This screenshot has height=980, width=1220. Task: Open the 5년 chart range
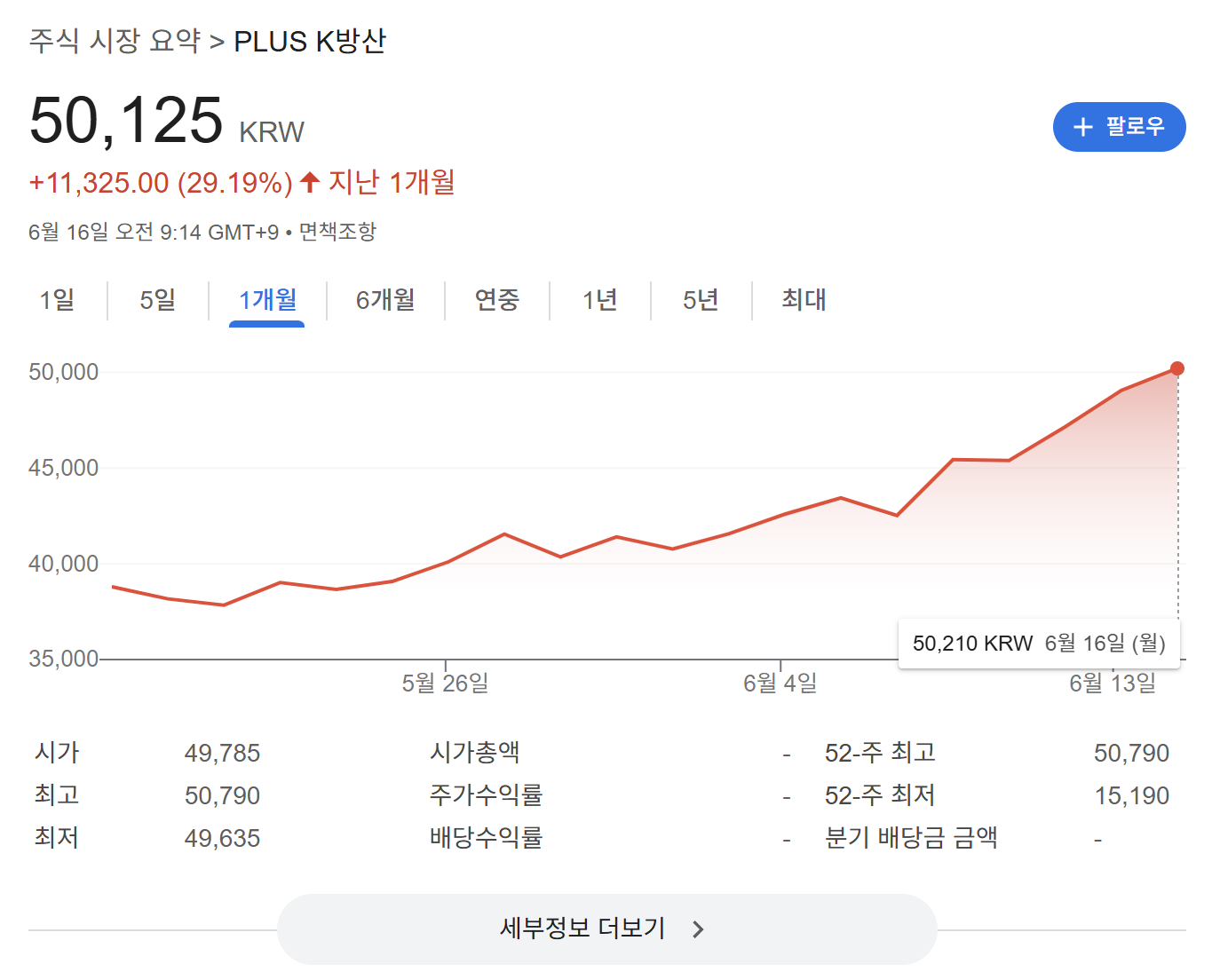701,300
